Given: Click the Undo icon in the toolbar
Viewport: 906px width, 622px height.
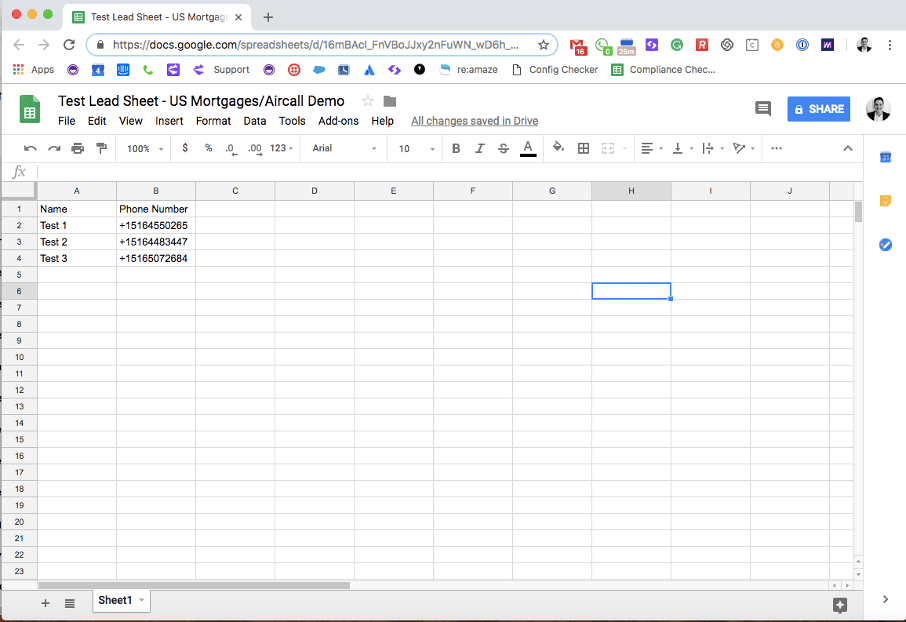Looking at the screenshot, I should click(30, 148).
